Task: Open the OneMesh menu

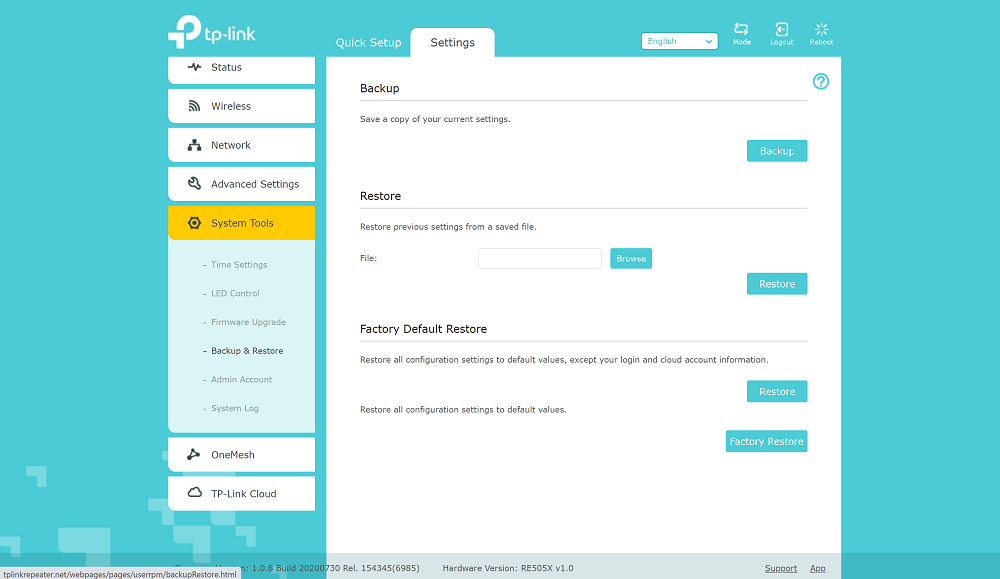Action: pyautogui.click(x=241, y=454)
